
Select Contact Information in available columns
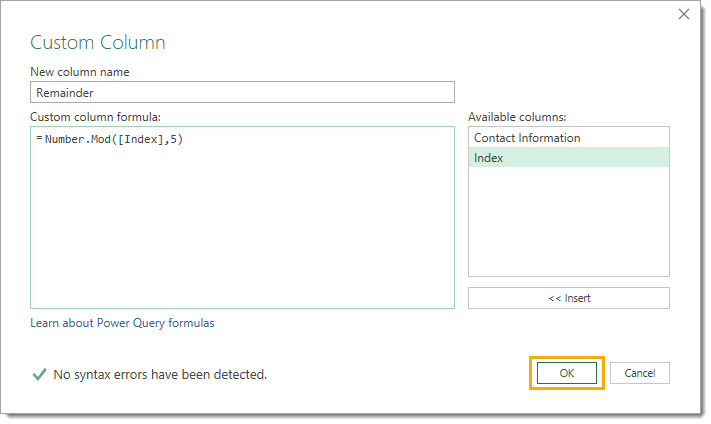click(x=569, y=137)
